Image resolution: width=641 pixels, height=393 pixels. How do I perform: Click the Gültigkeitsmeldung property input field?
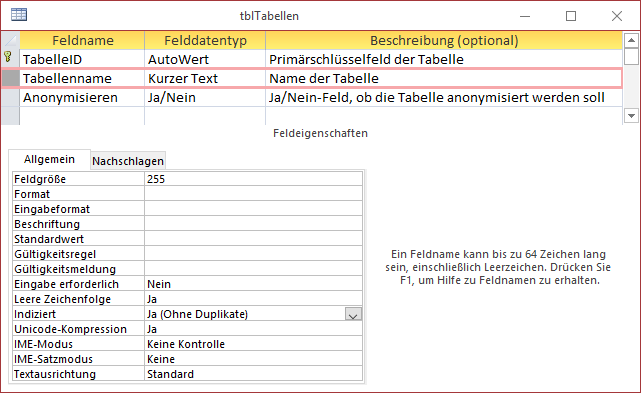point(253,269)
